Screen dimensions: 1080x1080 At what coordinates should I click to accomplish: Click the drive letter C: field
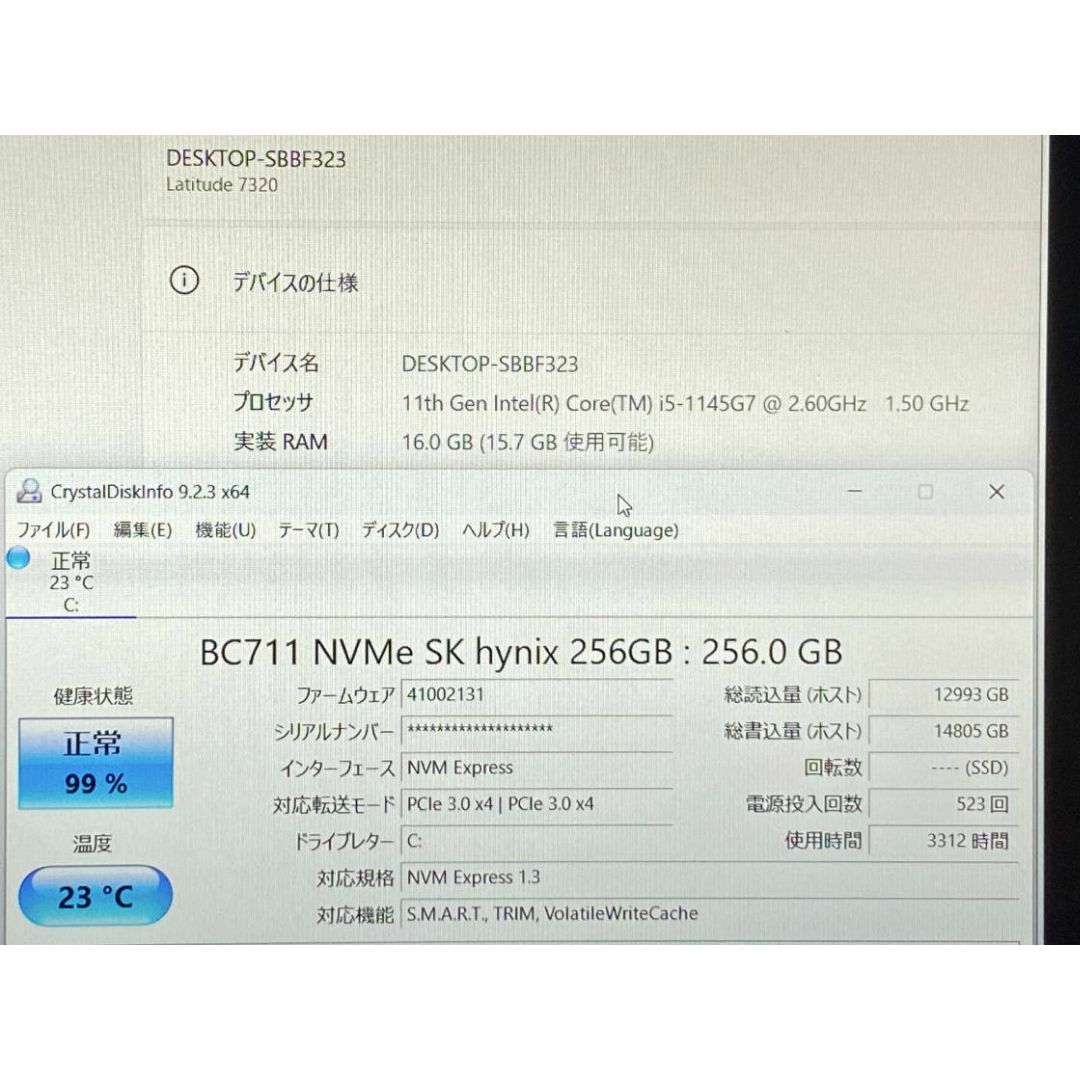pos(537,840)
